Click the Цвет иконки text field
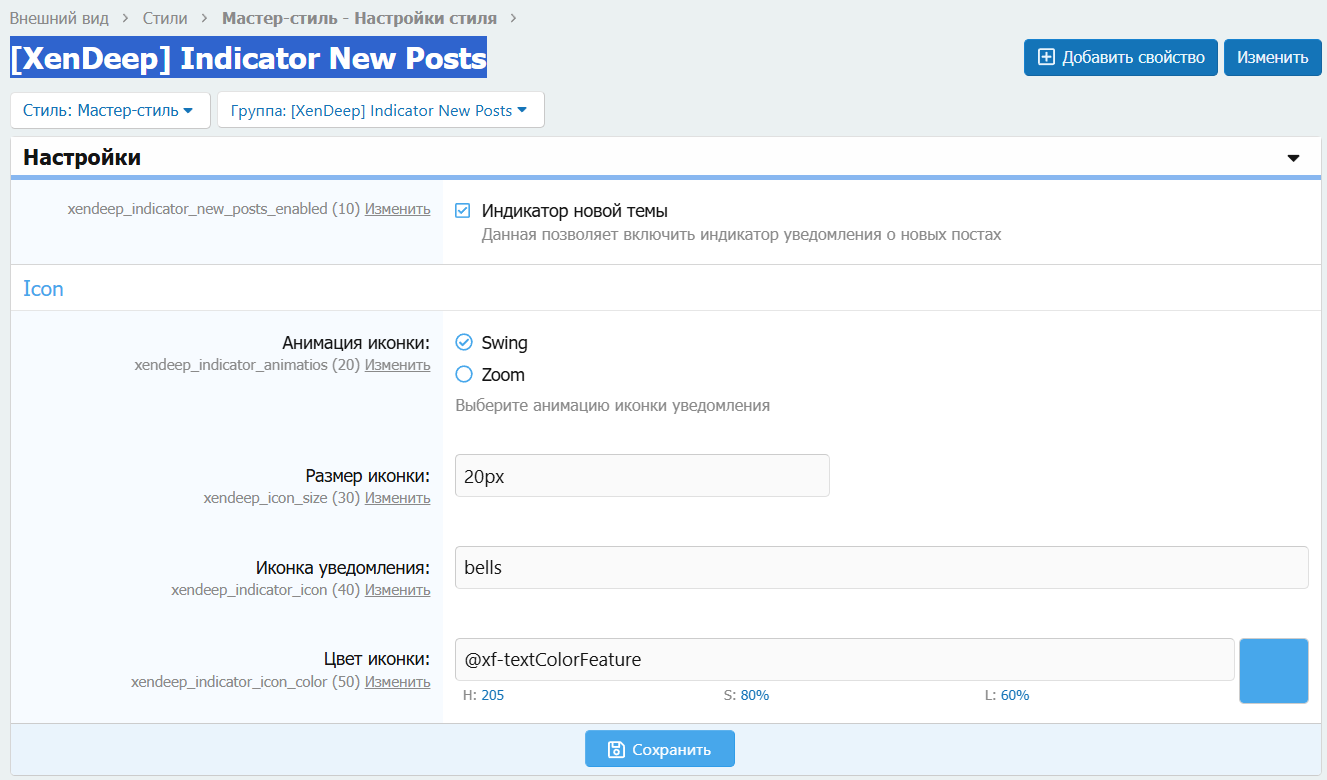This screenshot has height=780, width=1327. pyautogui.click(x=843, y=660)
